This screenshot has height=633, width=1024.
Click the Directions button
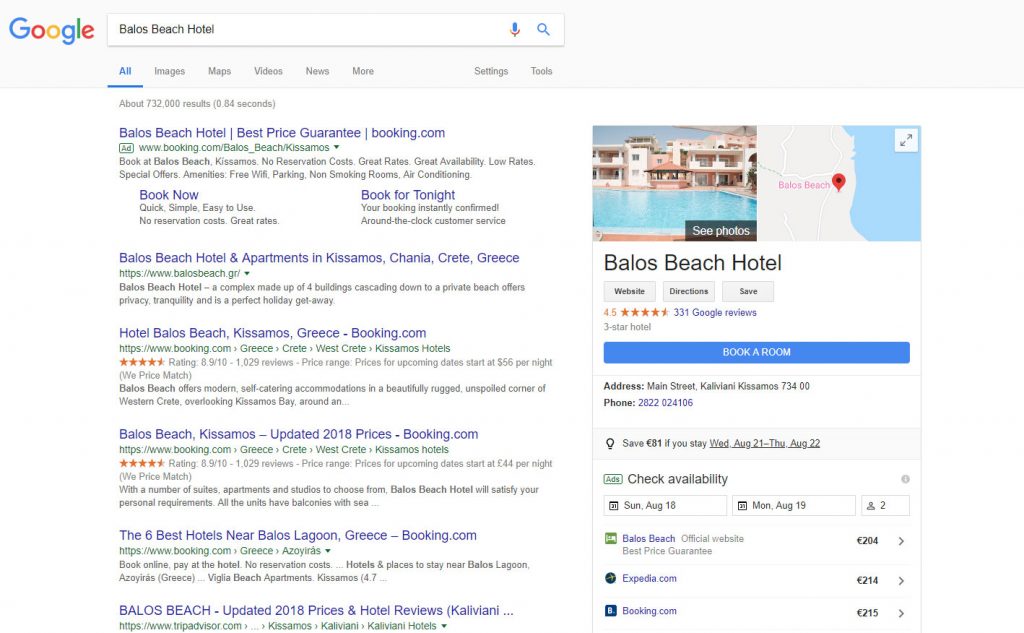pyautogui.click(x=688, y=291)
